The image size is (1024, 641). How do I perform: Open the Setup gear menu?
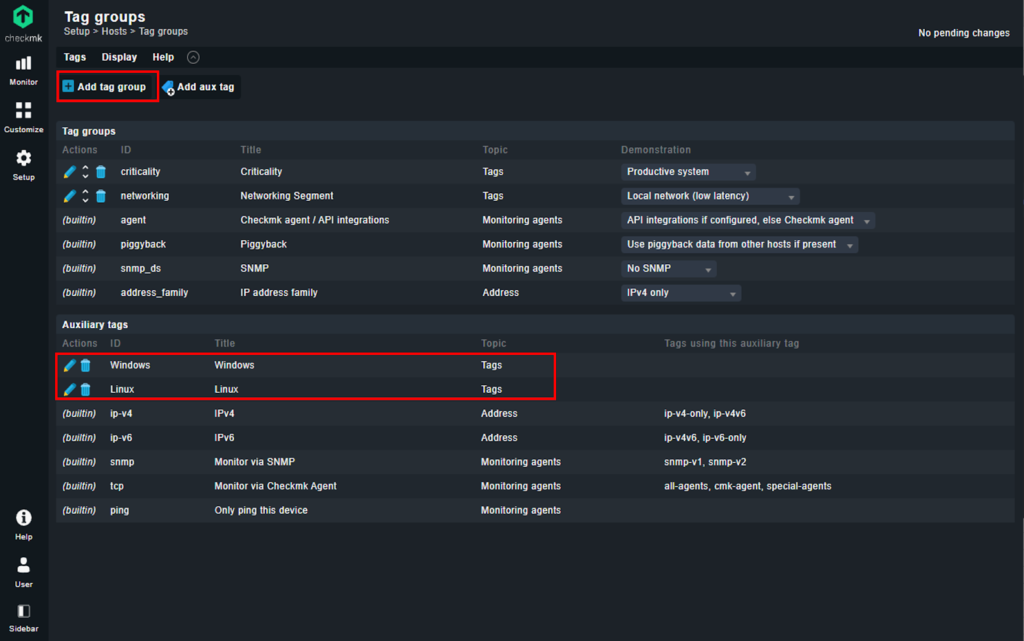(24, 164)
